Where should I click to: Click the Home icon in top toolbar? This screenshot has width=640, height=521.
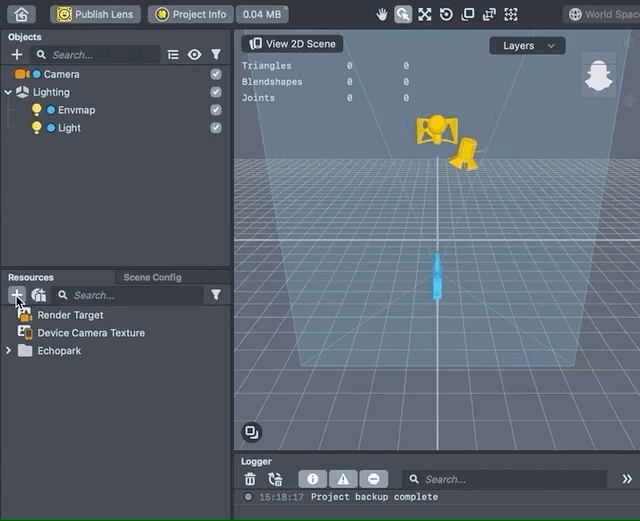tap(22, 14)
